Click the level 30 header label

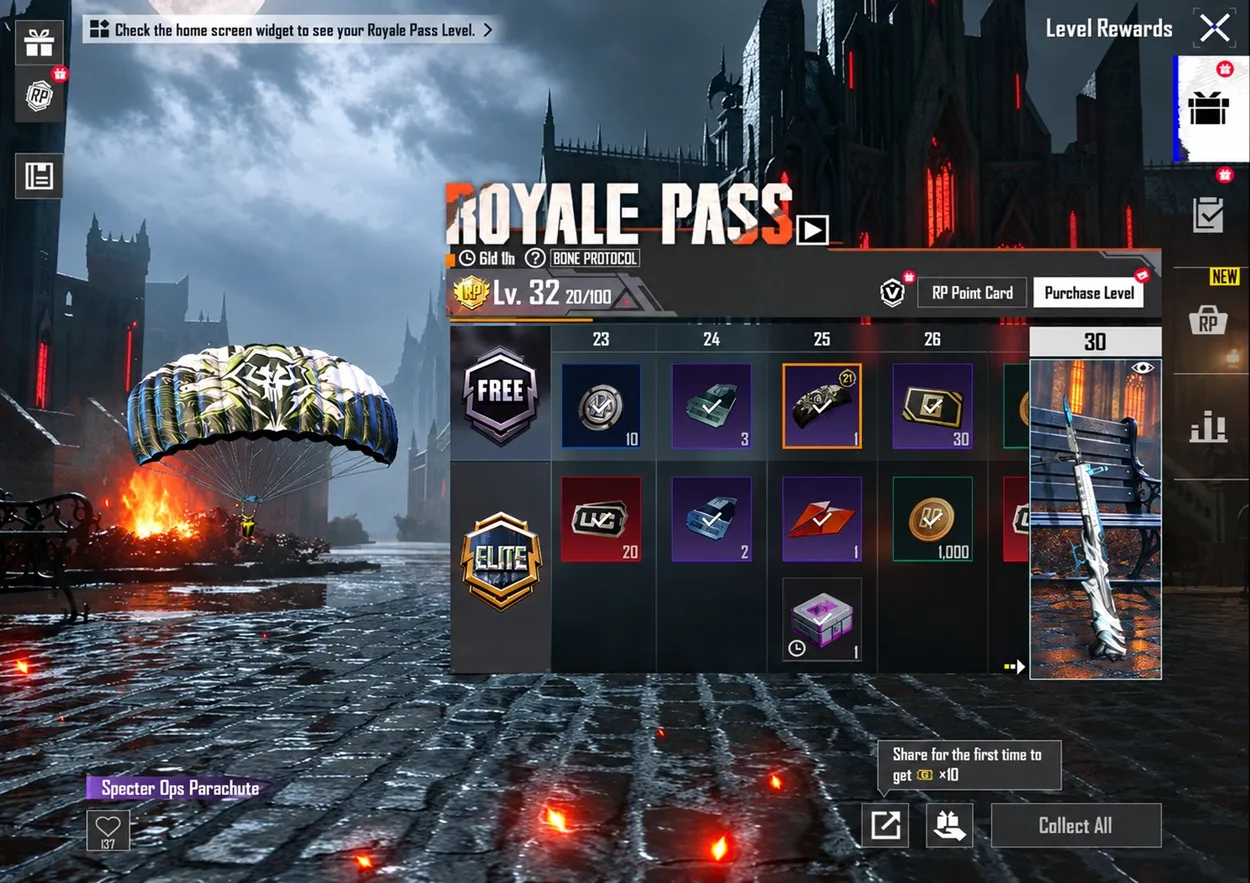pos(1095,342)
